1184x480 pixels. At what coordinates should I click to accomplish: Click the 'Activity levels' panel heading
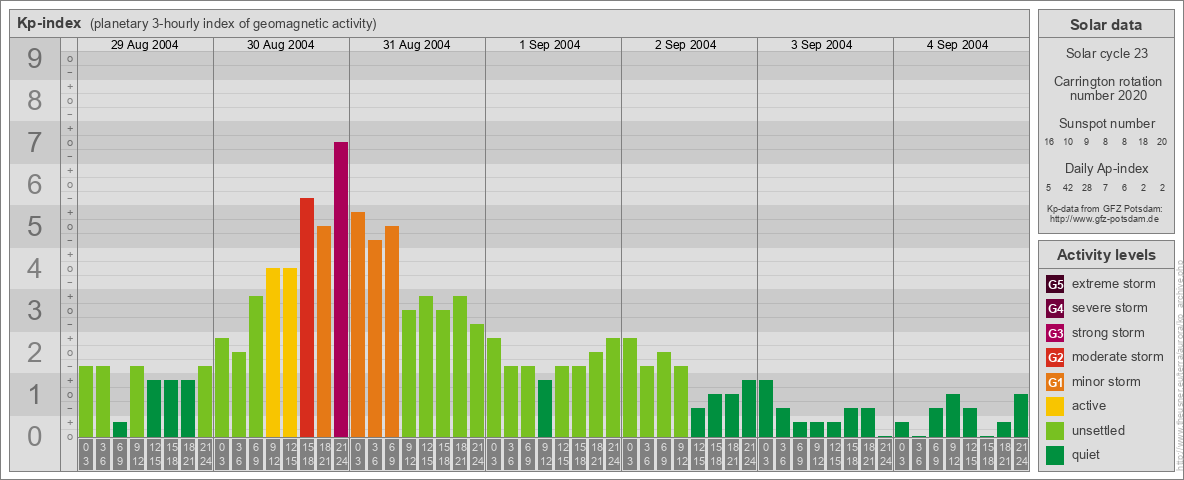[x=1106, y=255]
